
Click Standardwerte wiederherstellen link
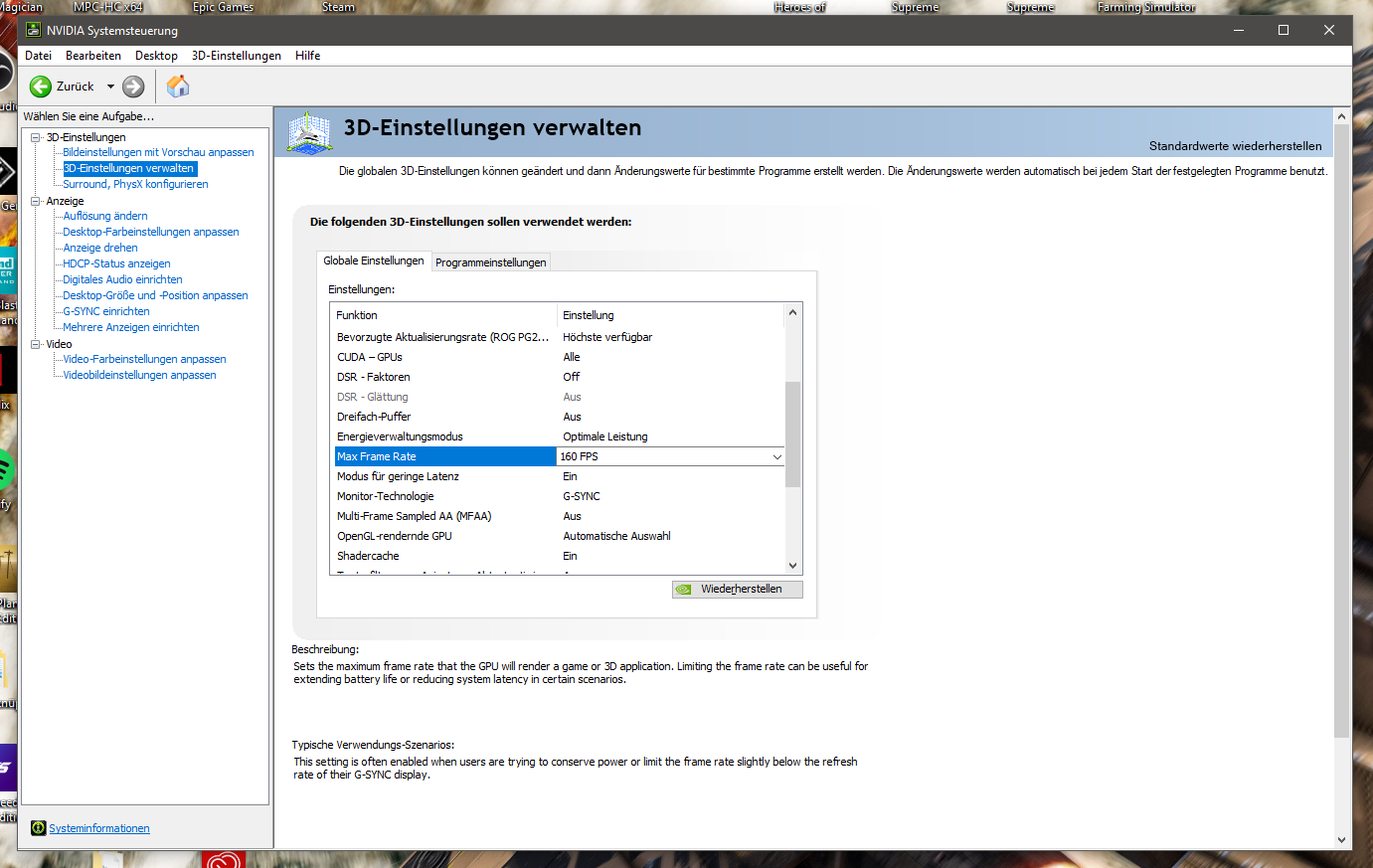point(1236,146)
